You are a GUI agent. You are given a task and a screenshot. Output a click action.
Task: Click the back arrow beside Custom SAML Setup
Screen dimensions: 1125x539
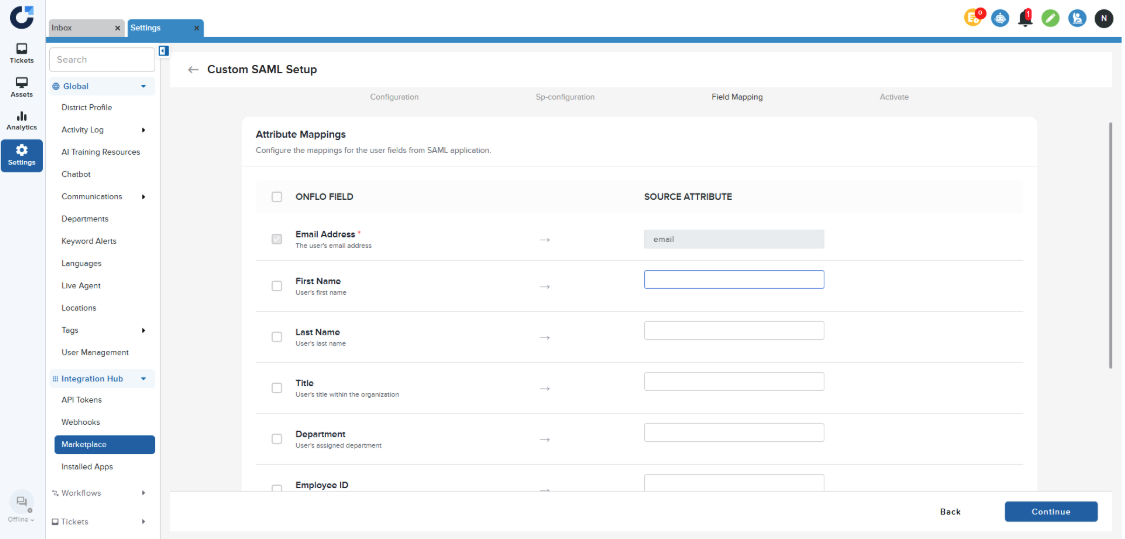tap(193, 70)
